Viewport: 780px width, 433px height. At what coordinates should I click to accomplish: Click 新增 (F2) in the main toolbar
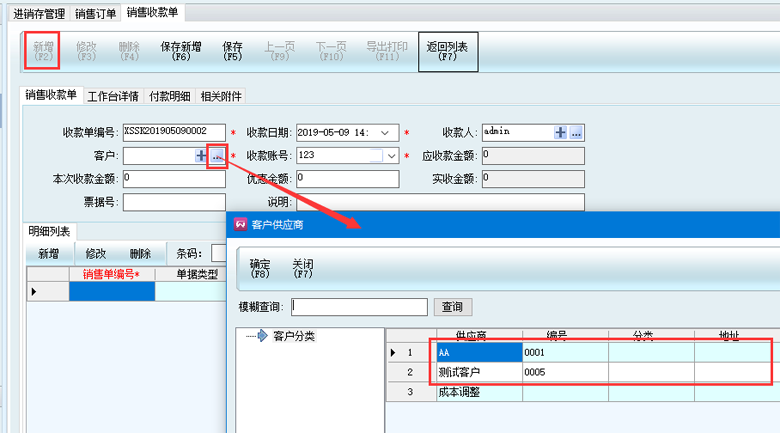pyautogui.click(x=43, y=51)
